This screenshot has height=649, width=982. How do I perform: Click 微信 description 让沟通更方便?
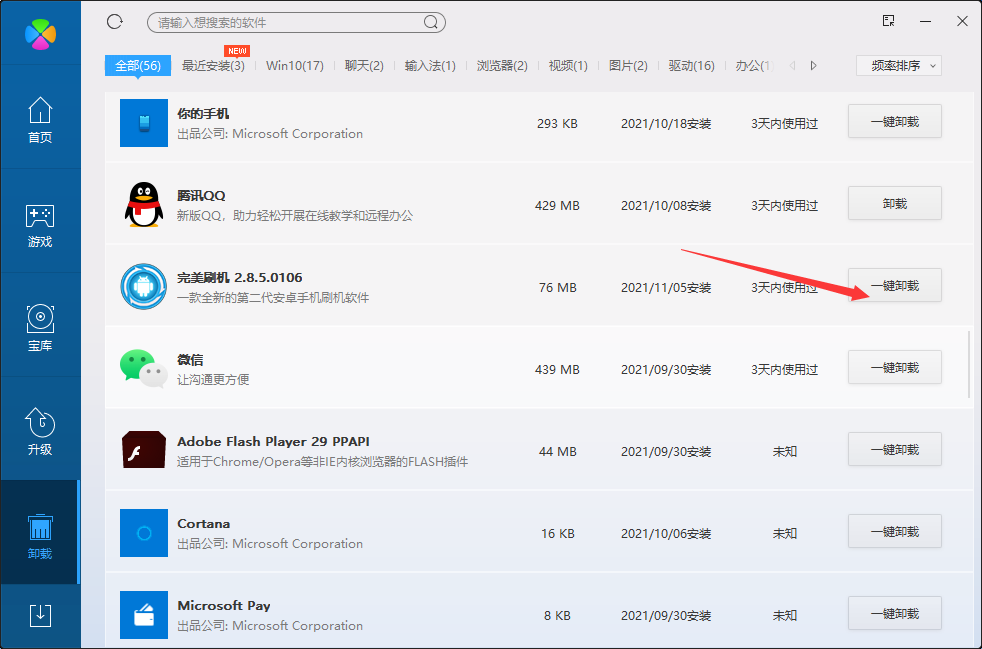(x=213, y=380)
